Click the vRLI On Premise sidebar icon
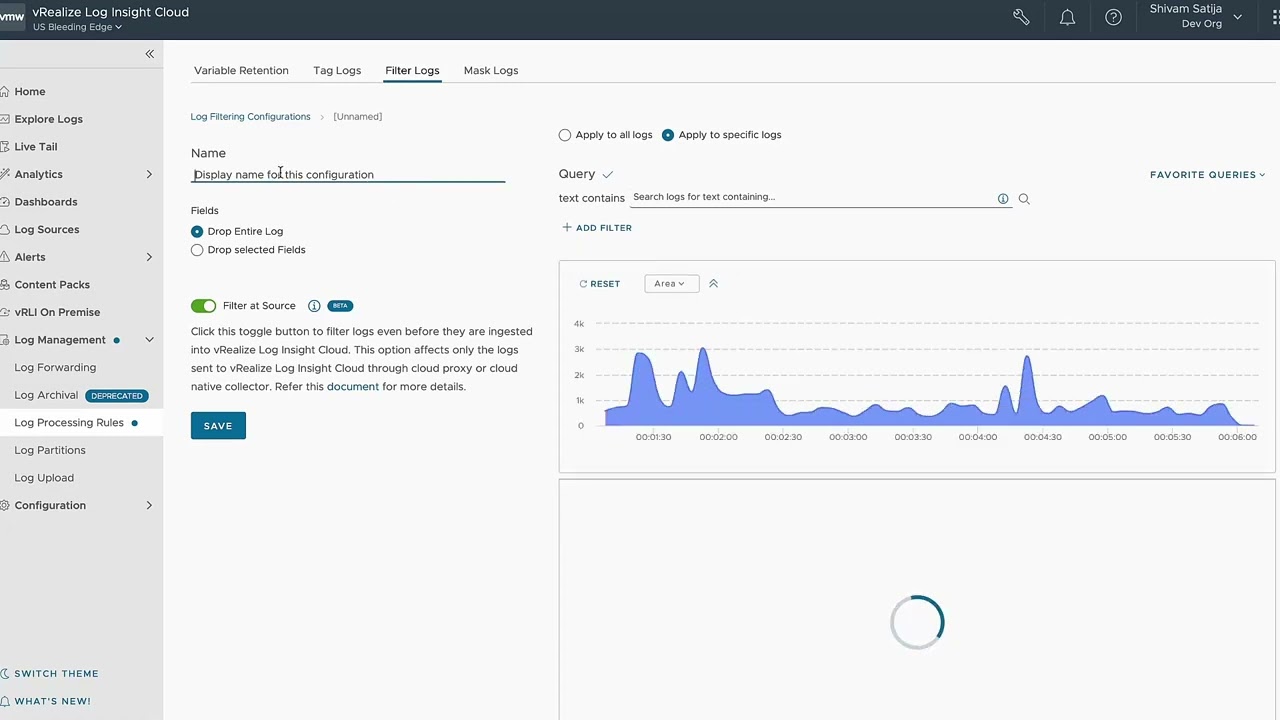The height and width of the screenshot is (720, 1280). click(5, 312)
